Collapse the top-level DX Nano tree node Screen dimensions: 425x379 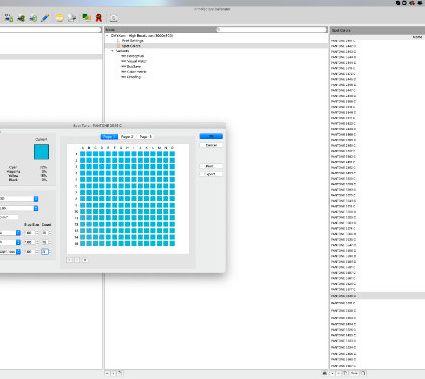click(107, 35)
